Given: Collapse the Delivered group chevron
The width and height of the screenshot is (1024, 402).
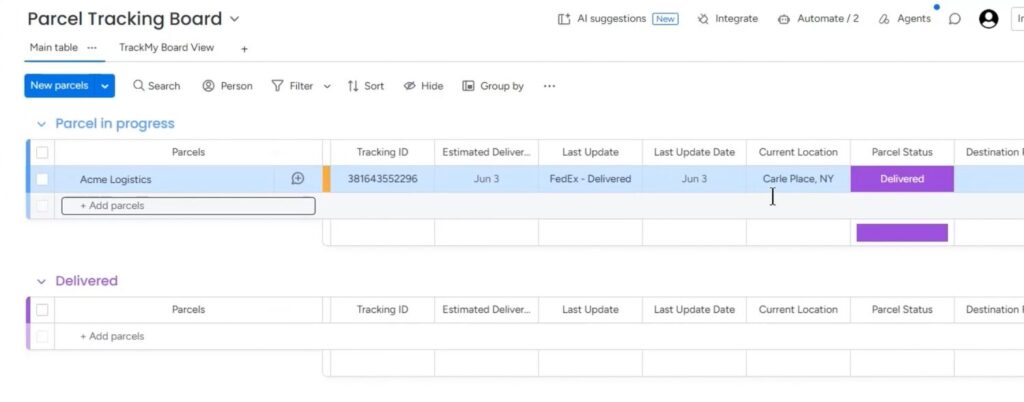Looking at the screenshot, I should click(x=42, y=281).
